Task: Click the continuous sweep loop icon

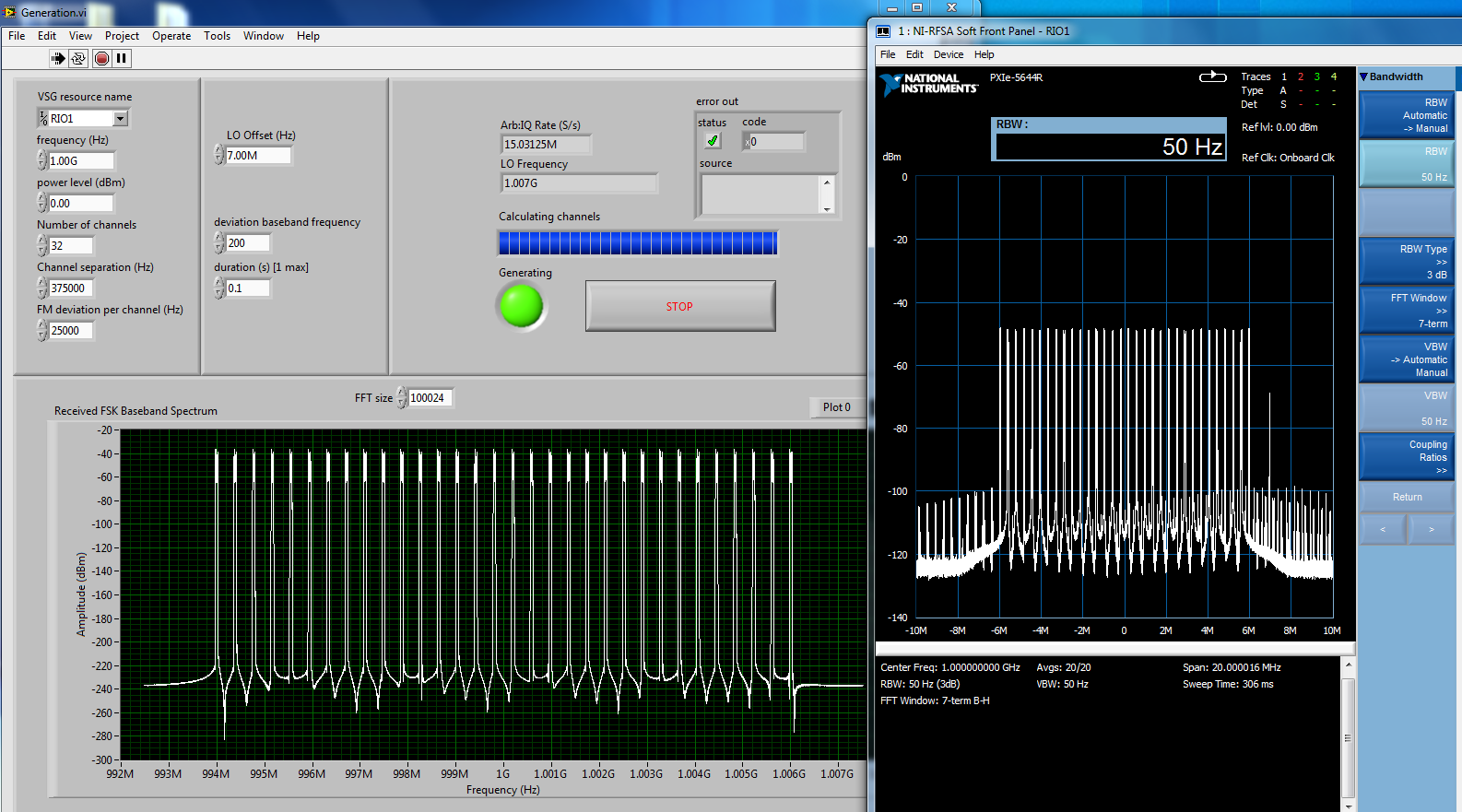Action: [1212, 76]
